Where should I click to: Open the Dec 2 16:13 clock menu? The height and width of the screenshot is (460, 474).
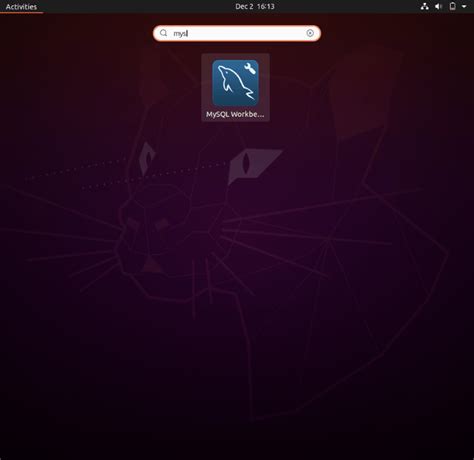click(255, 6)
